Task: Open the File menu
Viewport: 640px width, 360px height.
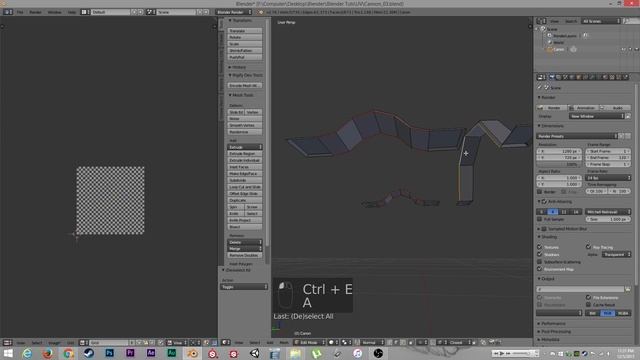Action: coord(20,12)
